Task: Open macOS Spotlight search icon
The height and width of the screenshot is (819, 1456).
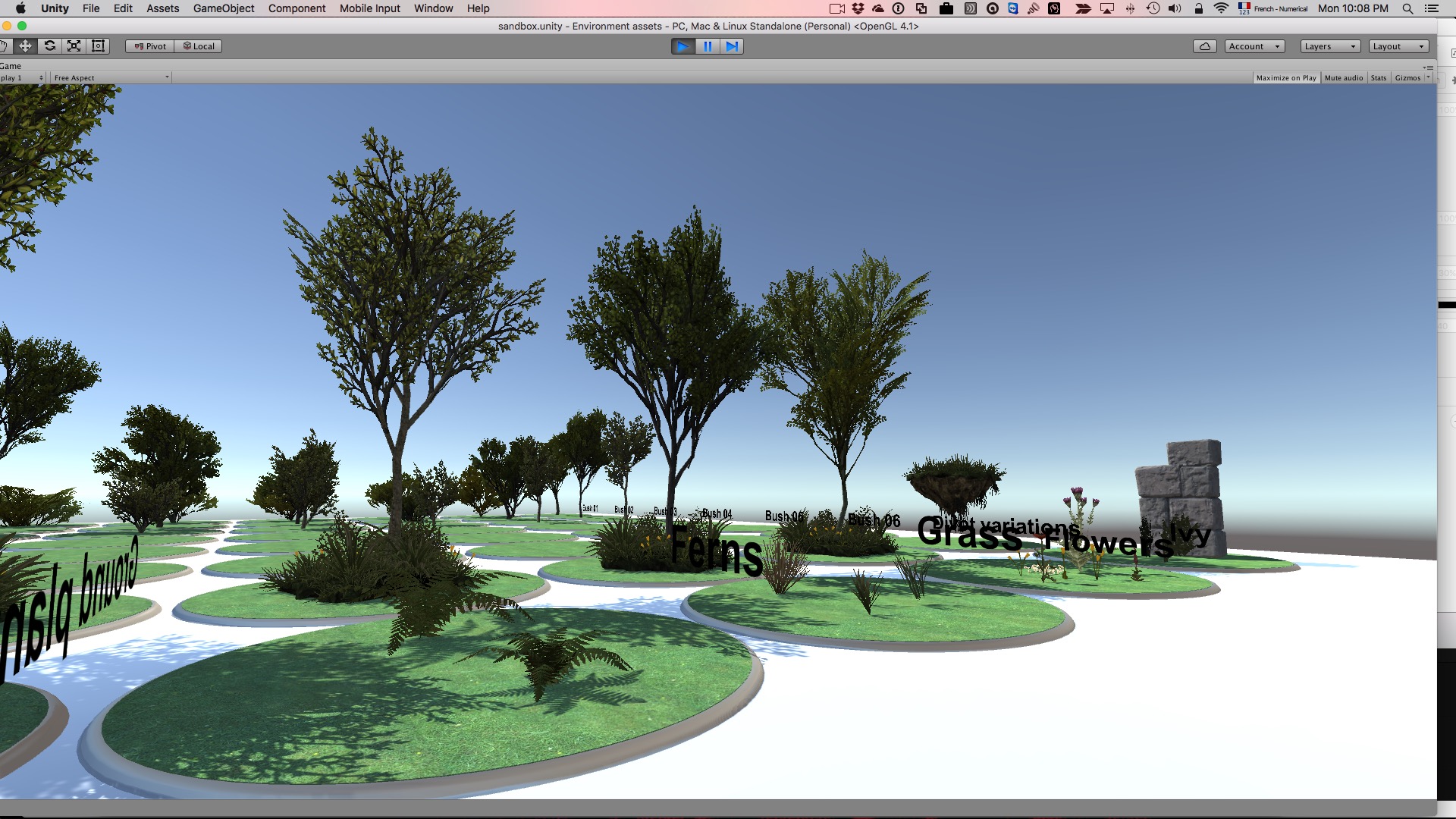Action: pyautogui.click(x=1407, y=8)
